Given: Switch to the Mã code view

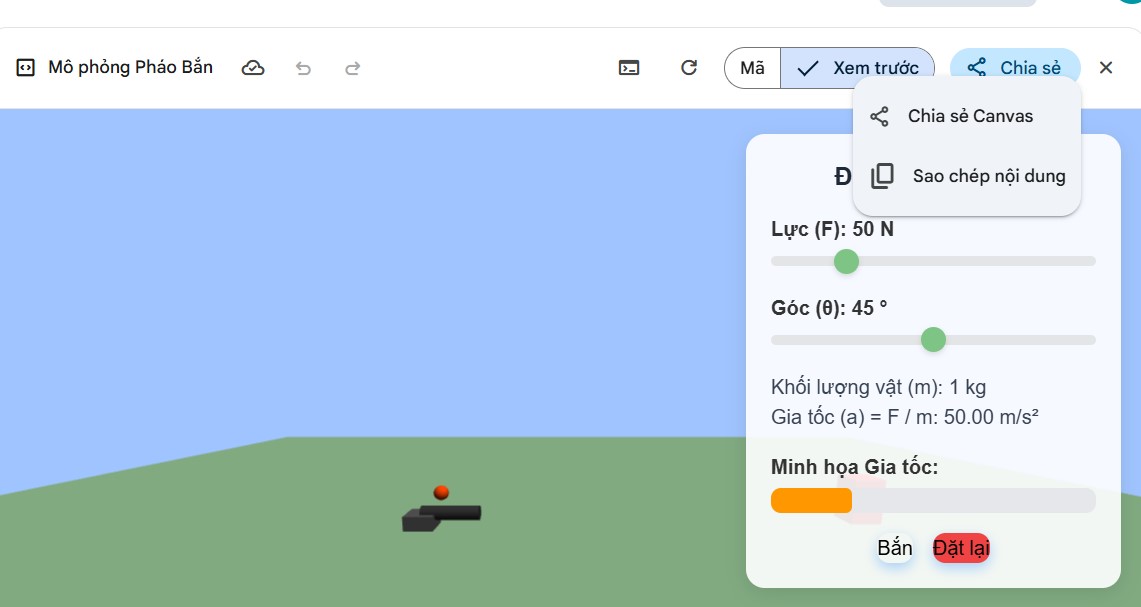Looking at the screenshot, I should coord(752,68).
